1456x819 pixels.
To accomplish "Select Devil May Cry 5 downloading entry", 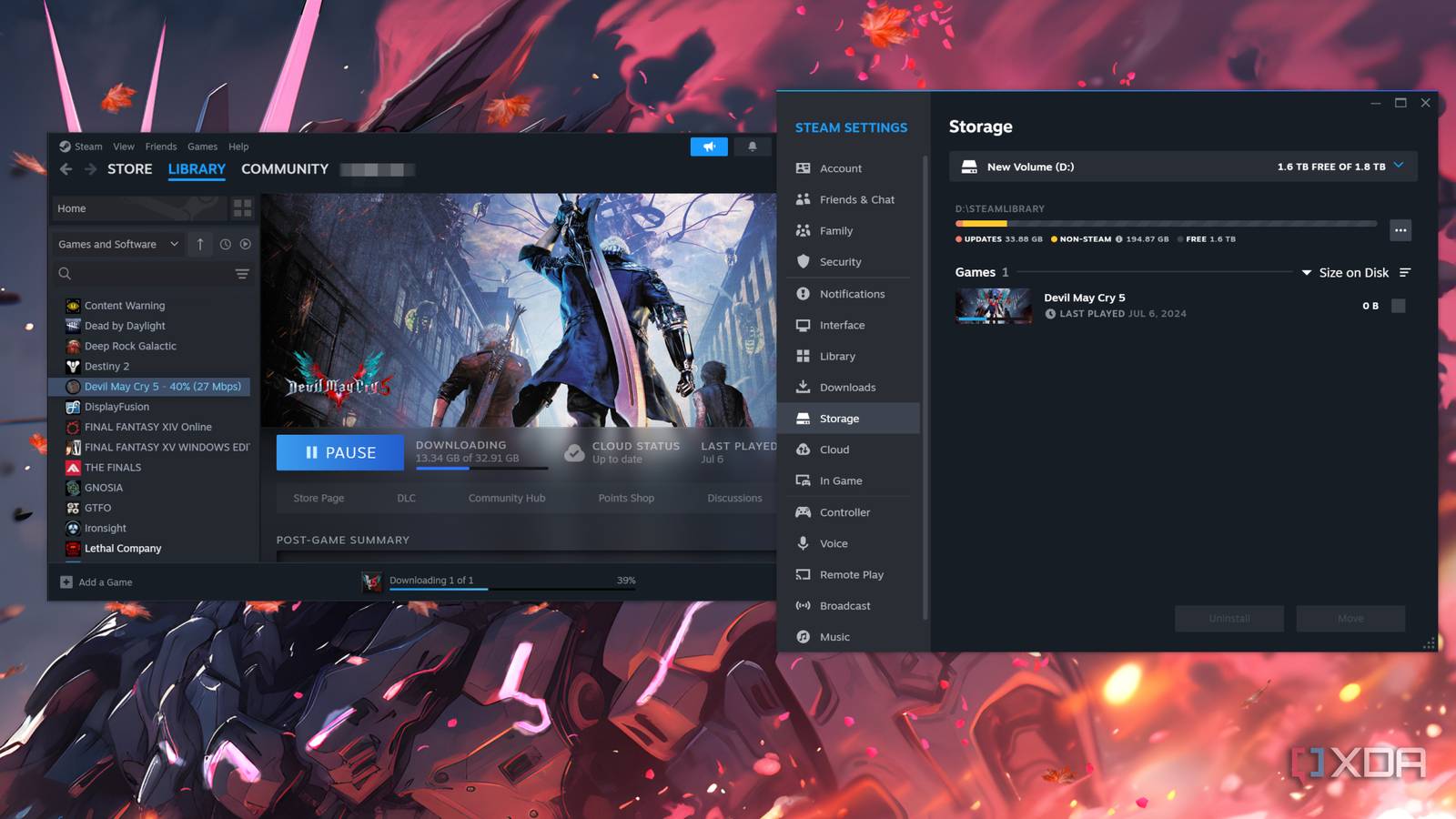I will click(149, 387).
